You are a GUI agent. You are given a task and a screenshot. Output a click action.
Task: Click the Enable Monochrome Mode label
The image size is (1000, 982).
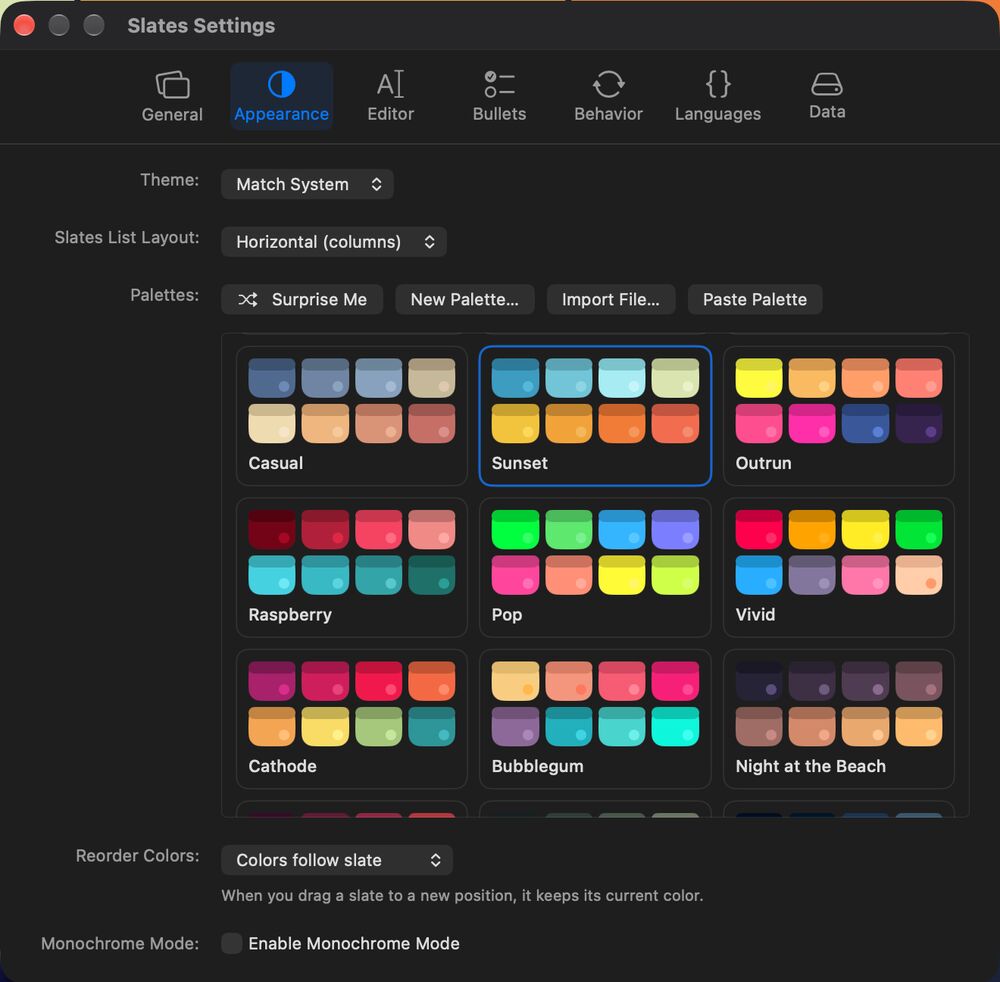pyautogui.click(x=354, y=943)
